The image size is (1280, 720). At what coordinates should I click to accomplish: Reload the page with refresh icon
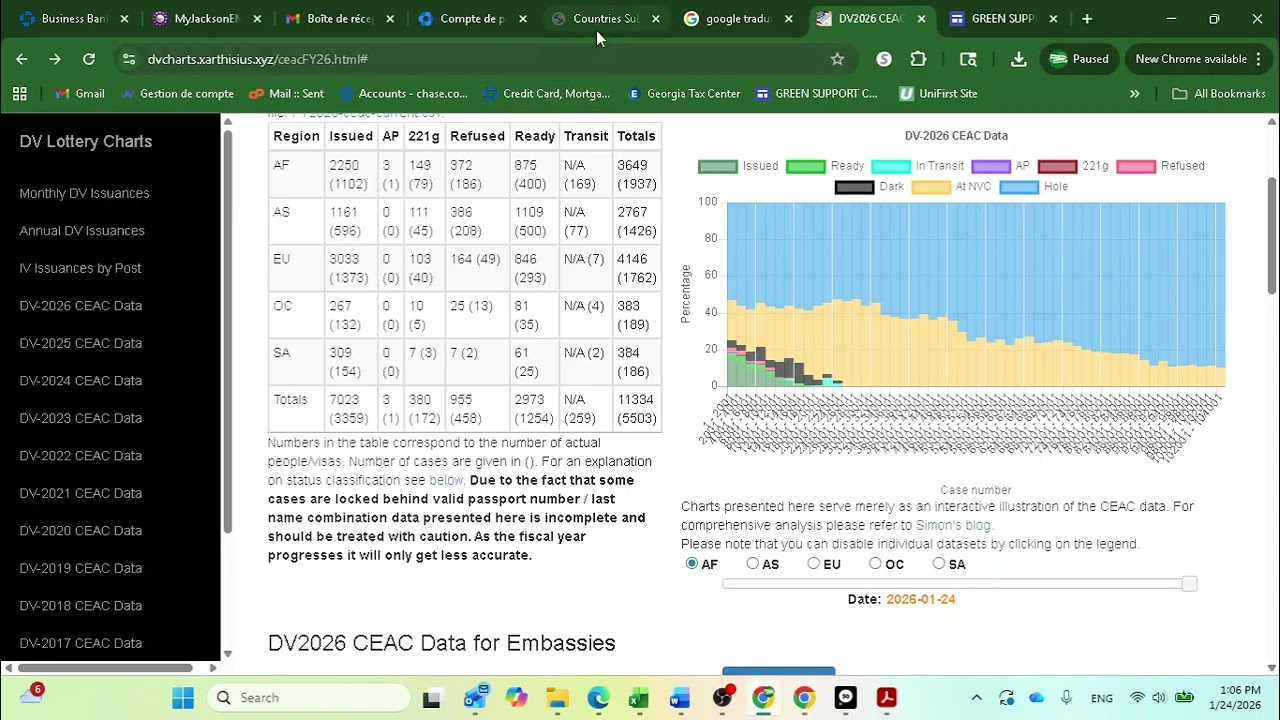(89, 59)
